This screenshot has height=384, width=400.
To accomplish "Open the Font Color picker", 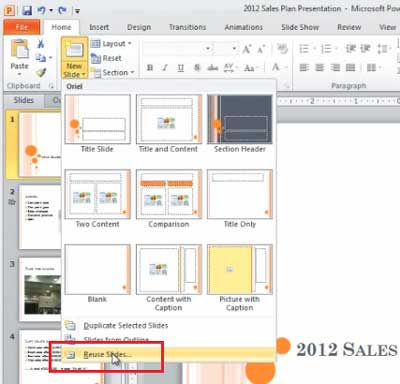I will [x=279, y=68].
